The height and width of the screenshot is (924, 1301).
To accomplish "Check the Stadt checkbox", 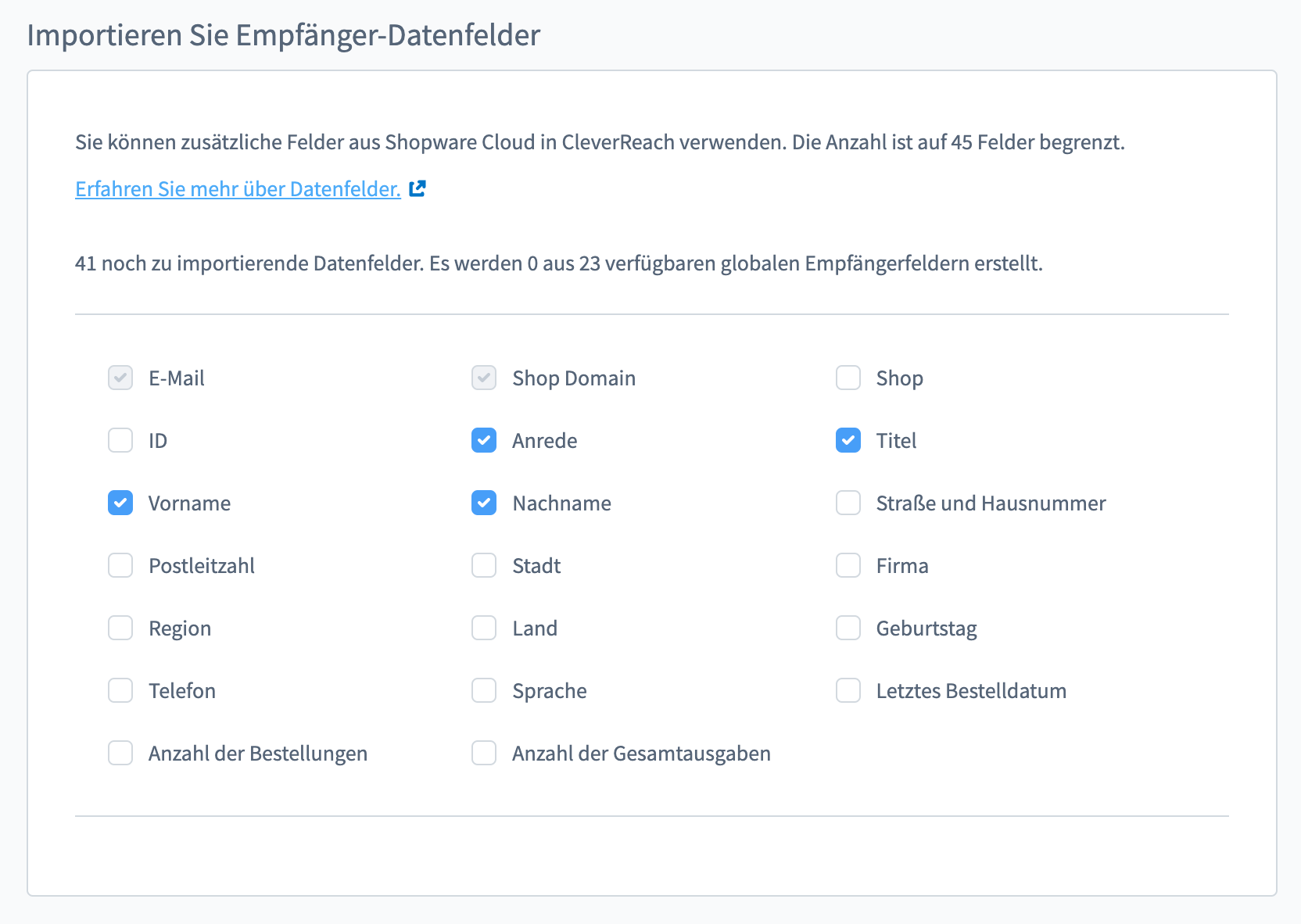I will coord(484,565).
